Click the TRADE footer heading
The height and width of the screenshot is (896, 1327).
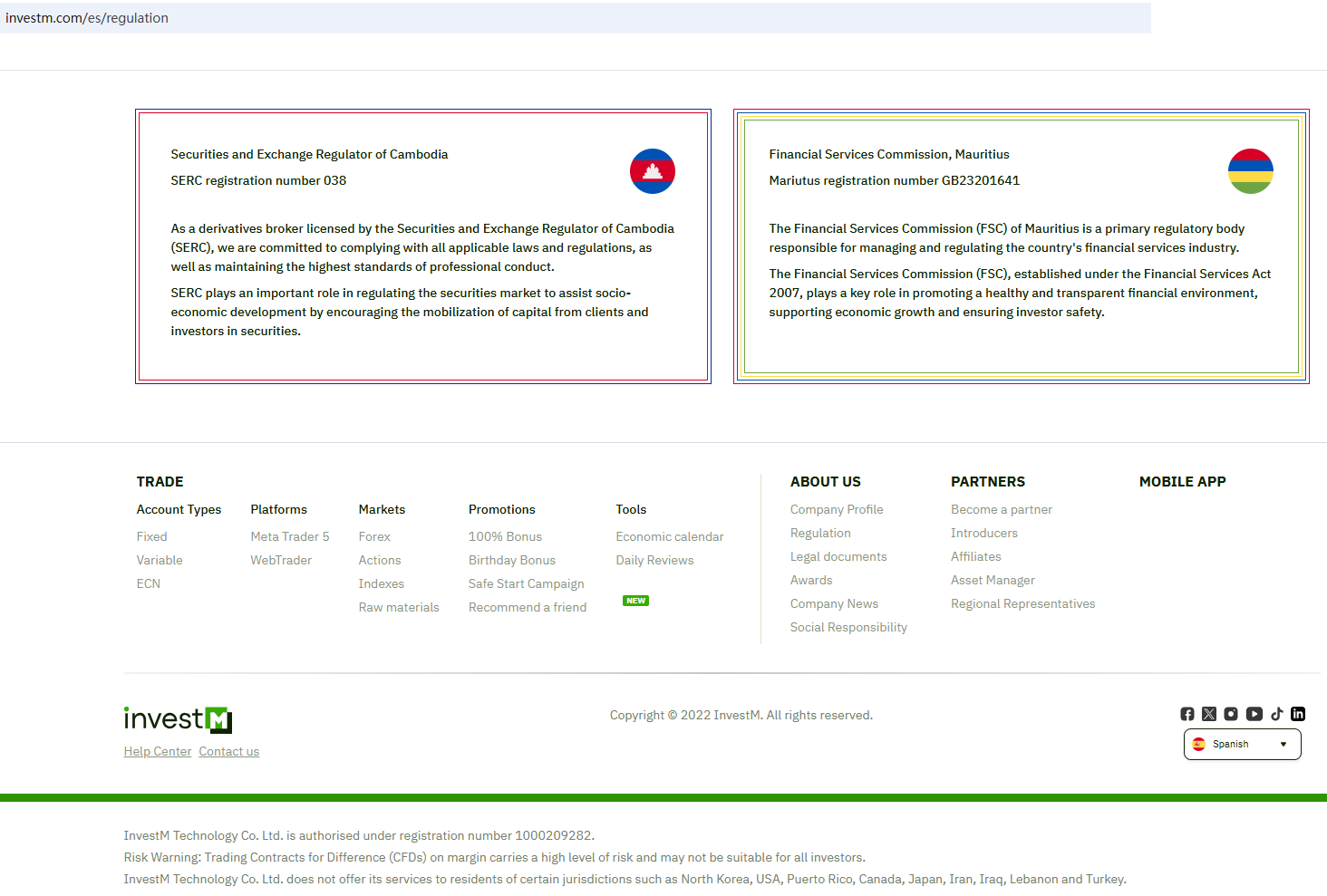[x=160, y=482]
